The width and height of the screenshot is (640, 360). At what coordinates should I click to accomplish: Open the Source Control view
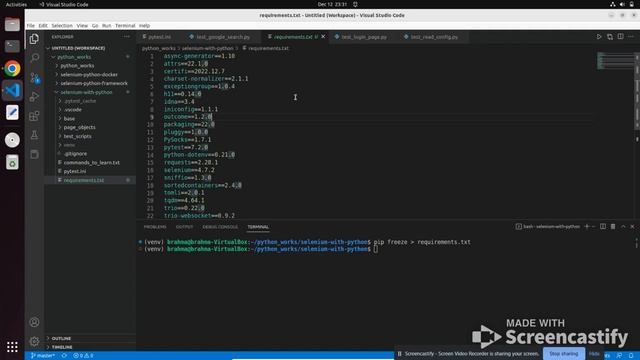pyautogui.click(x=35, y=77)
